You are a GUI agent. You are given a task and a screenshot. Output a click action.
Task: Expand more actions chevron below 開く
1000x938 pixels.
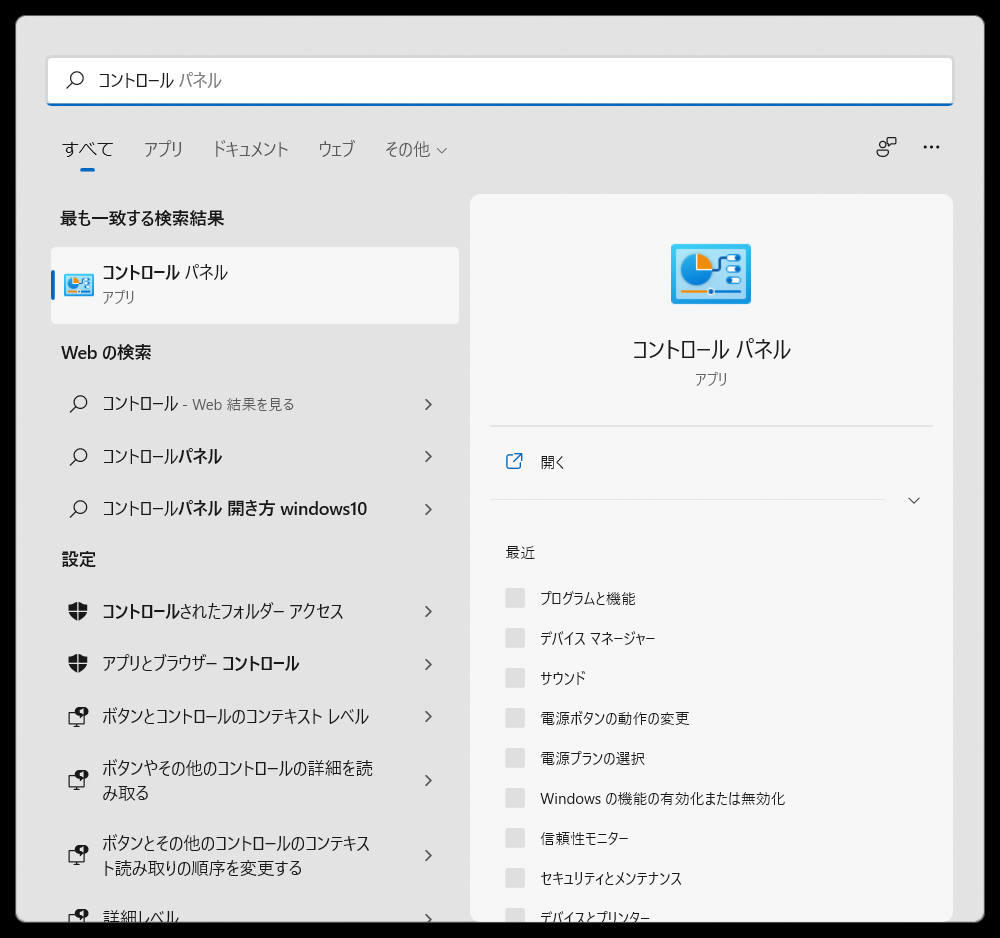coord(913,501)
